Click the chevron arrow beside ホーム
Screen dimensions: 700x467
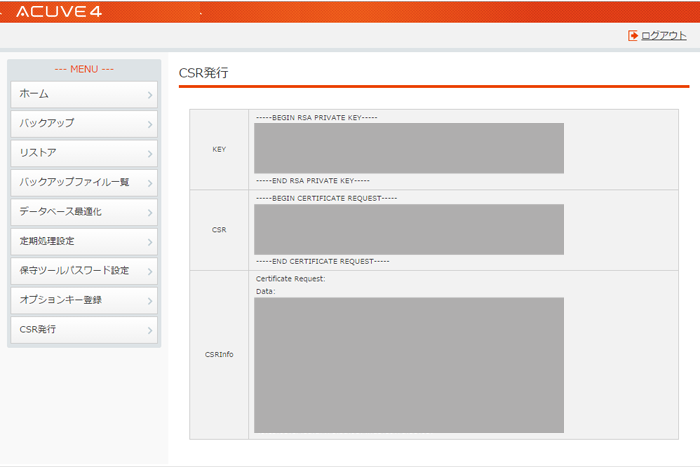(x=150, y=95)
